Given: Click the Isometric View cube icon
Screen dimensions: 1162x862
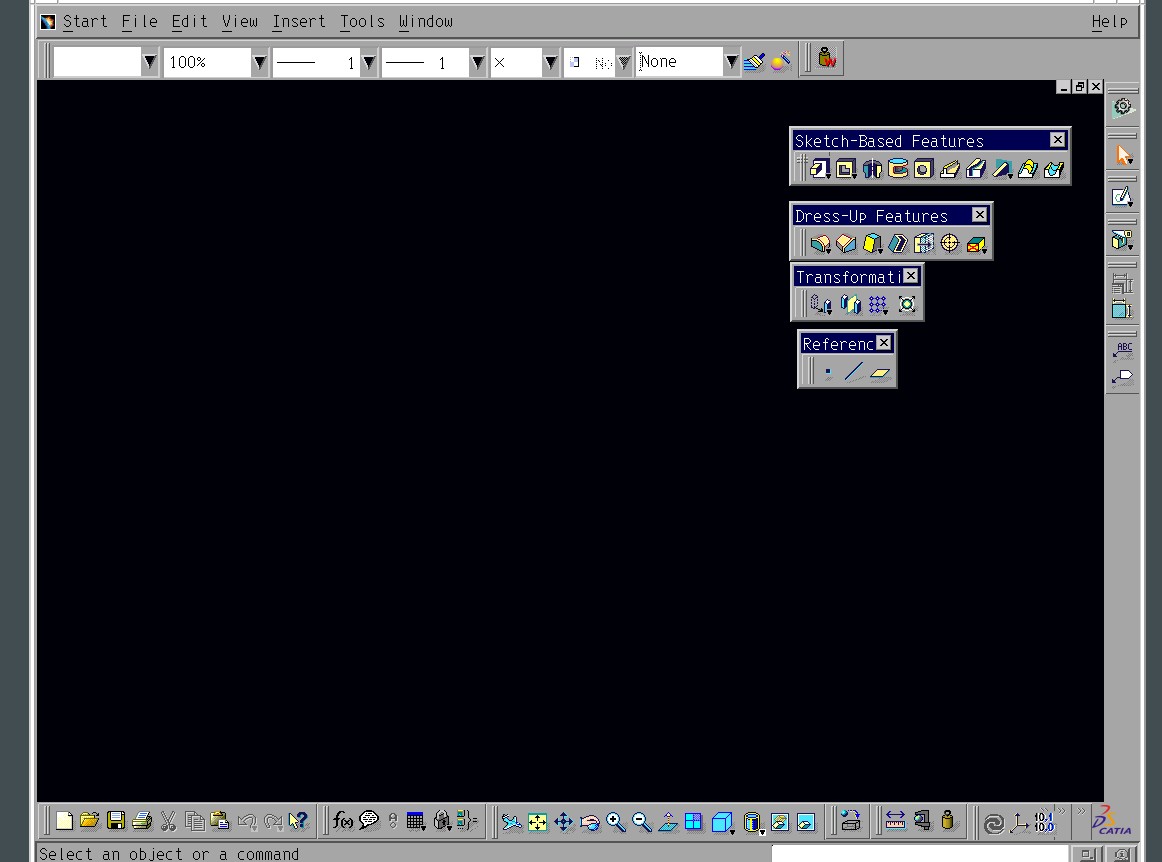Looking at the screenshot, I should pyautogui.click(x=721, y=821).
